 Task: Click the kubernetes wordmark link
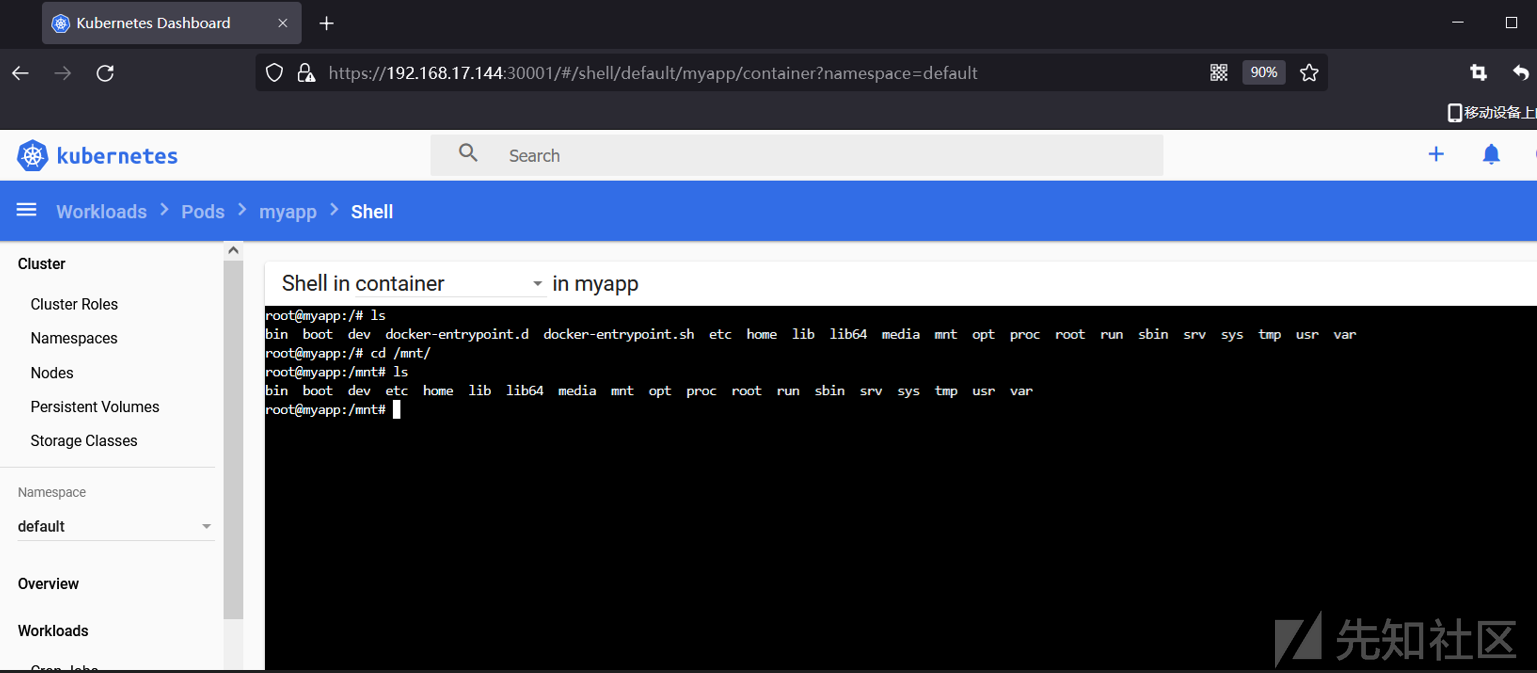[x=117, y=156]
